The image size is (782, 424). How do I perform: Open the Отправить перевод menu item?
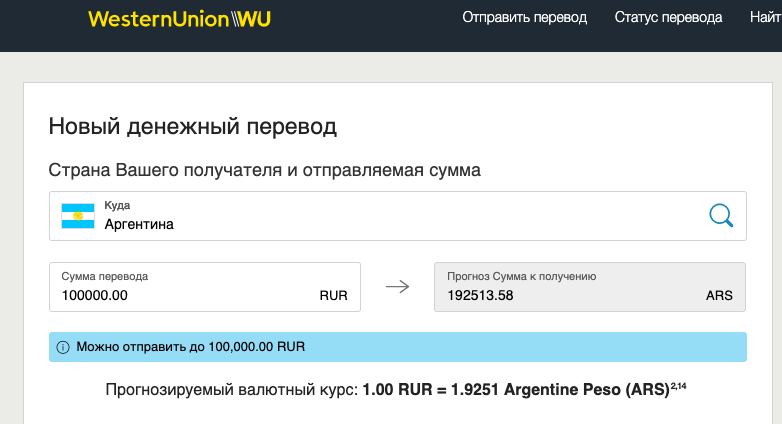[525, 17]
